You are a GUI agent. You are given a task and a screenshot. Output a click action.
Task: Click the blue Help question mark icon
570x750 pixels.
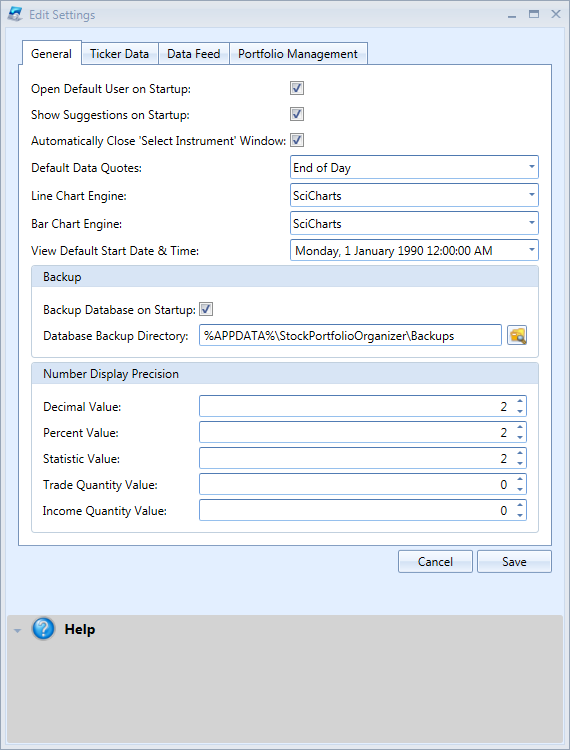coord(44,629)
